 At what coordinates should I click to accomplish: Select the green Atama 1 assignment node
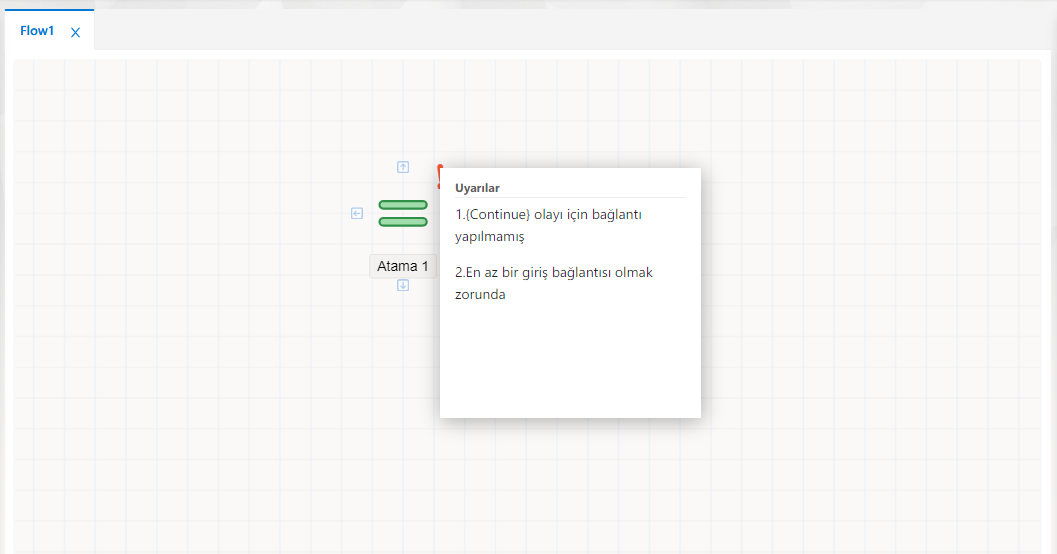pos(403,214)
